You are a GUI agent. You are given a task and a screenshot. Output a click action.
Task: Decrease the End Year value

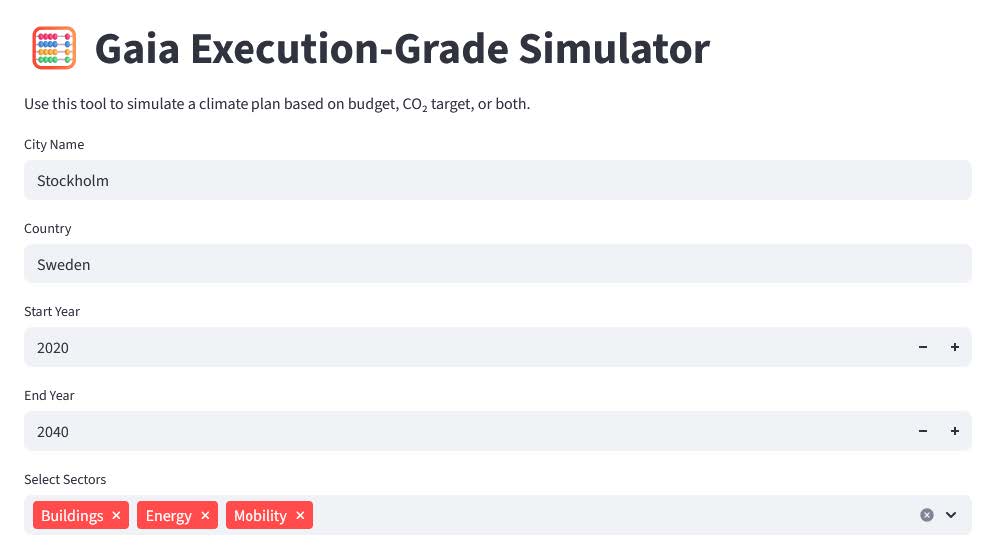[923, 431]
